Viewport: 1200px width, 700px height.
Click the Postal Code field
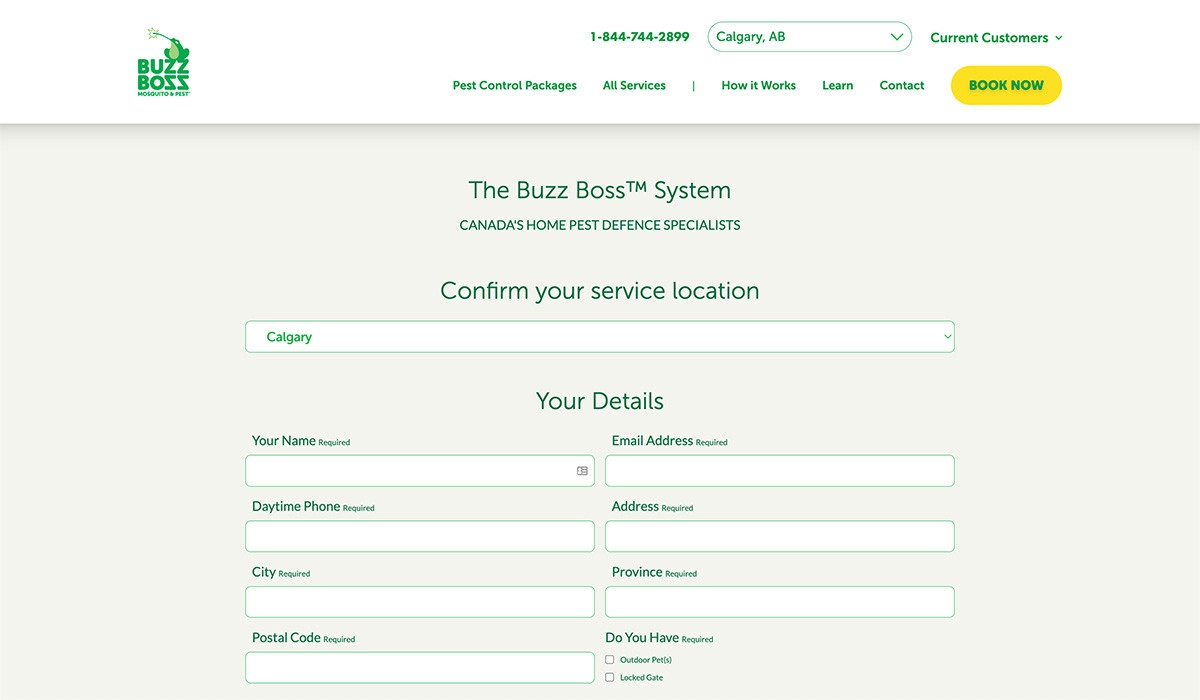tap(419, 668)
